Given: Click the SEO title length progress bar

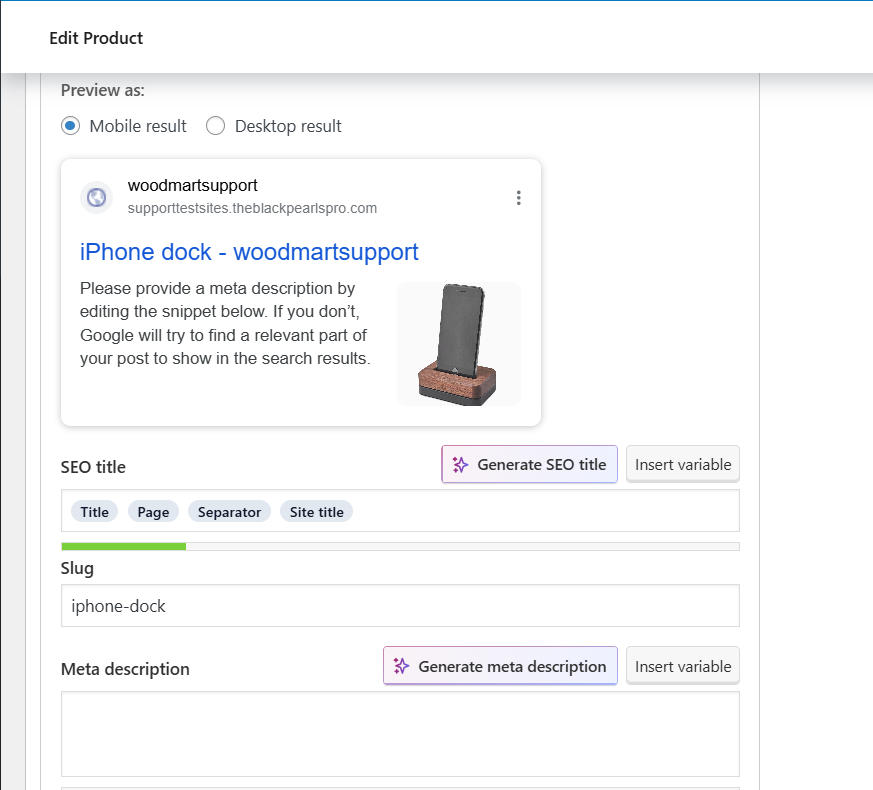Looking at the screenshot, I should tap(400, 547).
